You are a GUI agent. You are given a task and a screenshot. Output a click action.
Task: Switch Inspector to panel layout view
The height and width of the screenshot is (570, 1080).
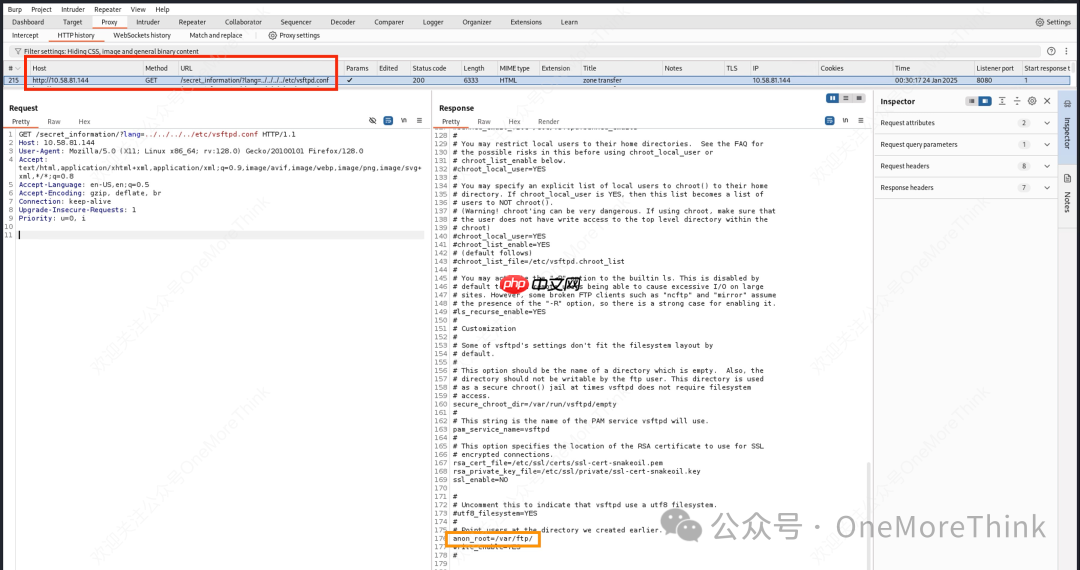click(x=985, y=101)
